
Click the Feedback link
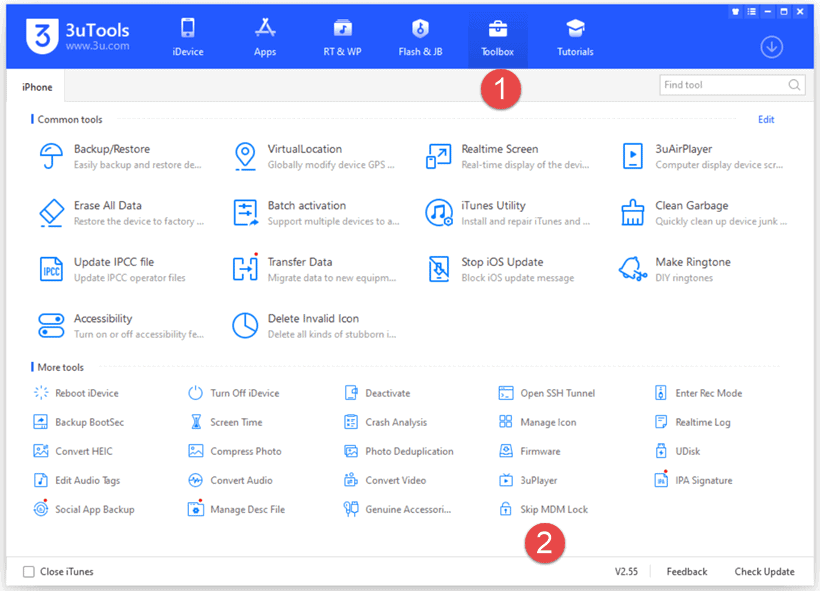pos(687,572)
